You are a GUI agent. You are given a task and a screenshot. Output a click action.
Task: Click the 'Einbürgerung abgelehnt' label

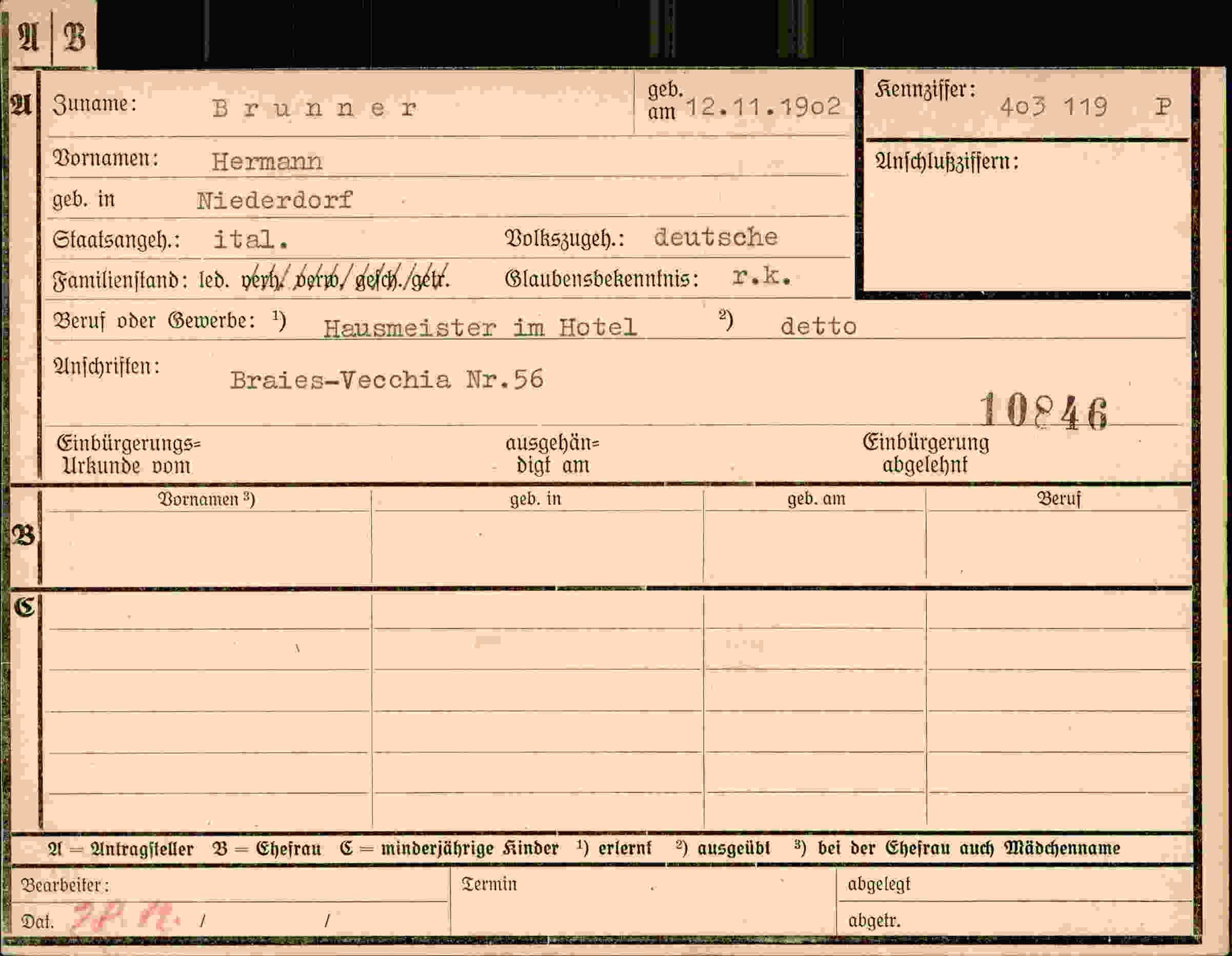[x=926, y=453]
